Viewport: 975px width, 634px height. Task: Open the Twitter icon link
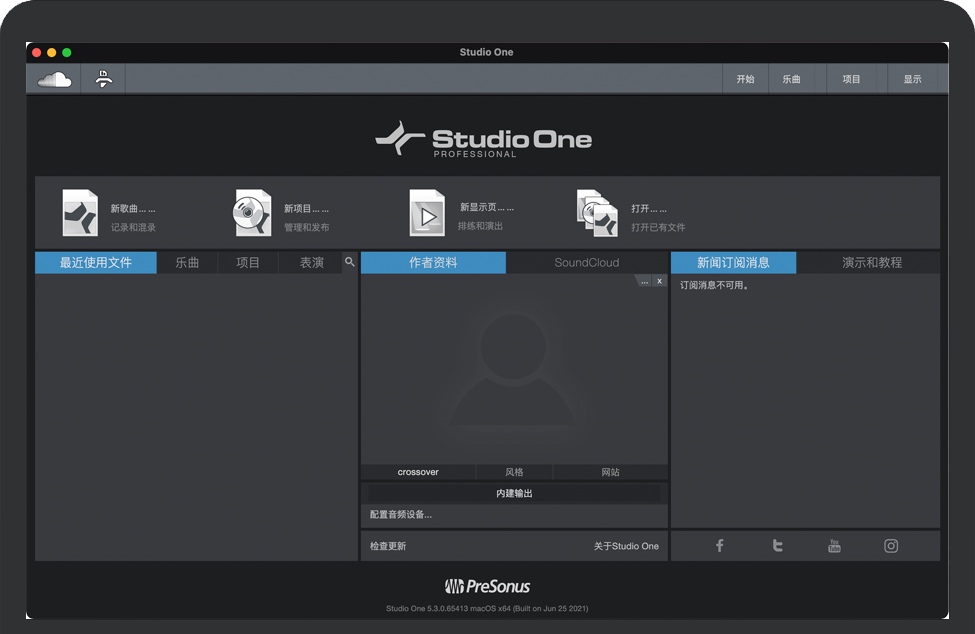coord(777,546)
